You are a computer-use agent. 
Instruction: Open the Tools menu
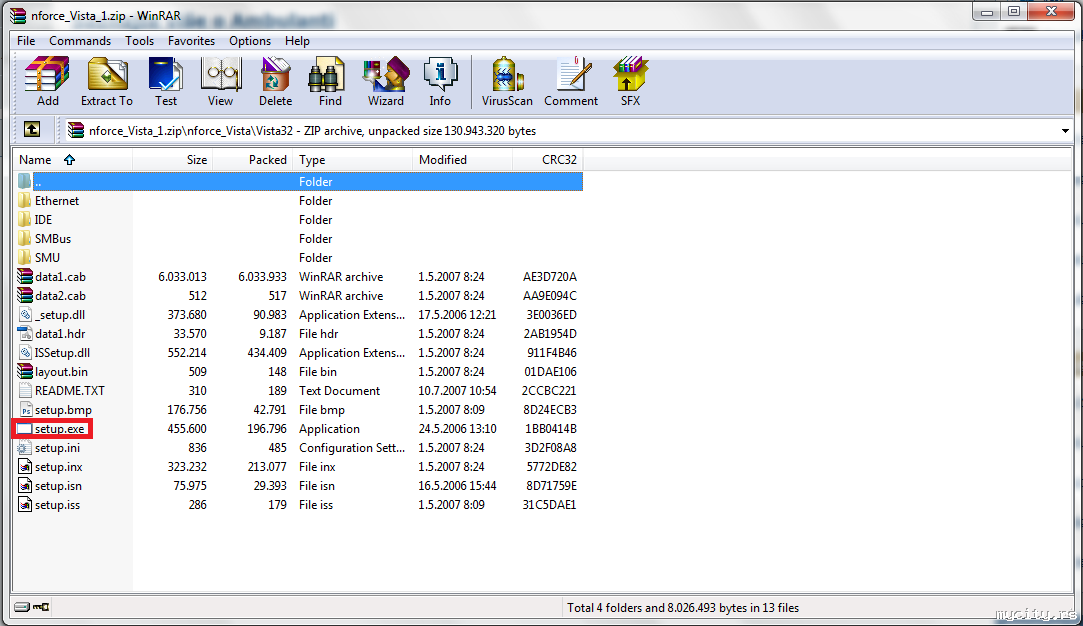140,41
